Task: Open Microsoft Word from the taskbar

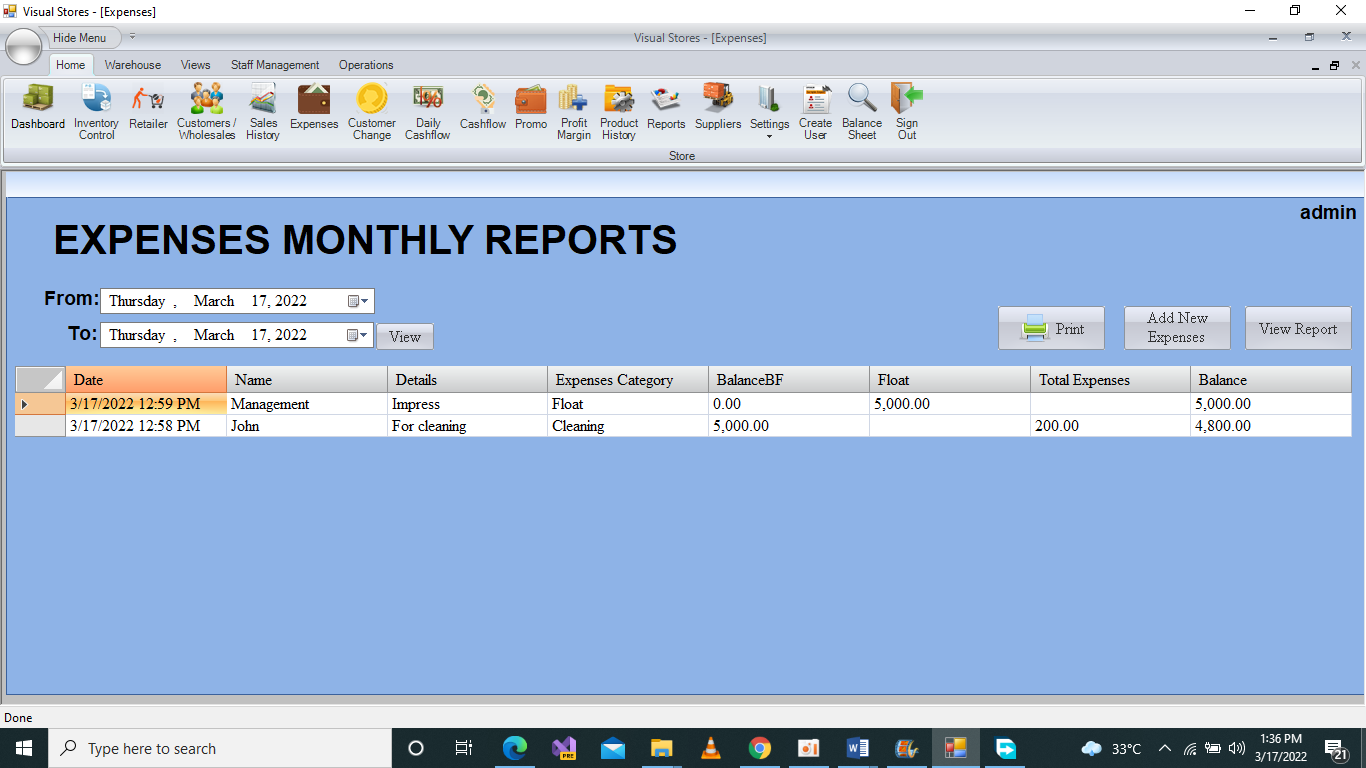Action: pos(858,748)
